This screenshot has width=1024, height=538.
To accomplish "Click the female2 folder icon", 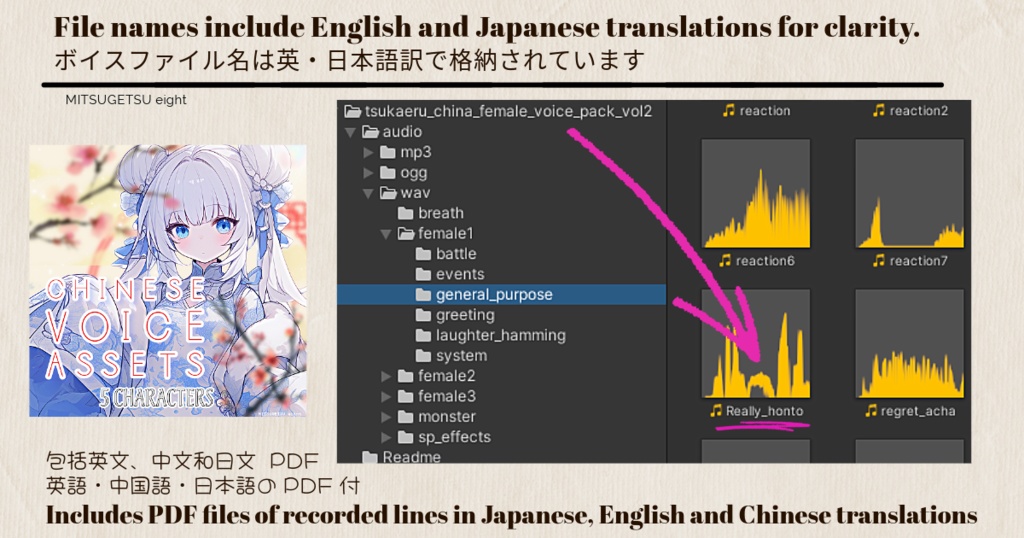I will 406,376.
